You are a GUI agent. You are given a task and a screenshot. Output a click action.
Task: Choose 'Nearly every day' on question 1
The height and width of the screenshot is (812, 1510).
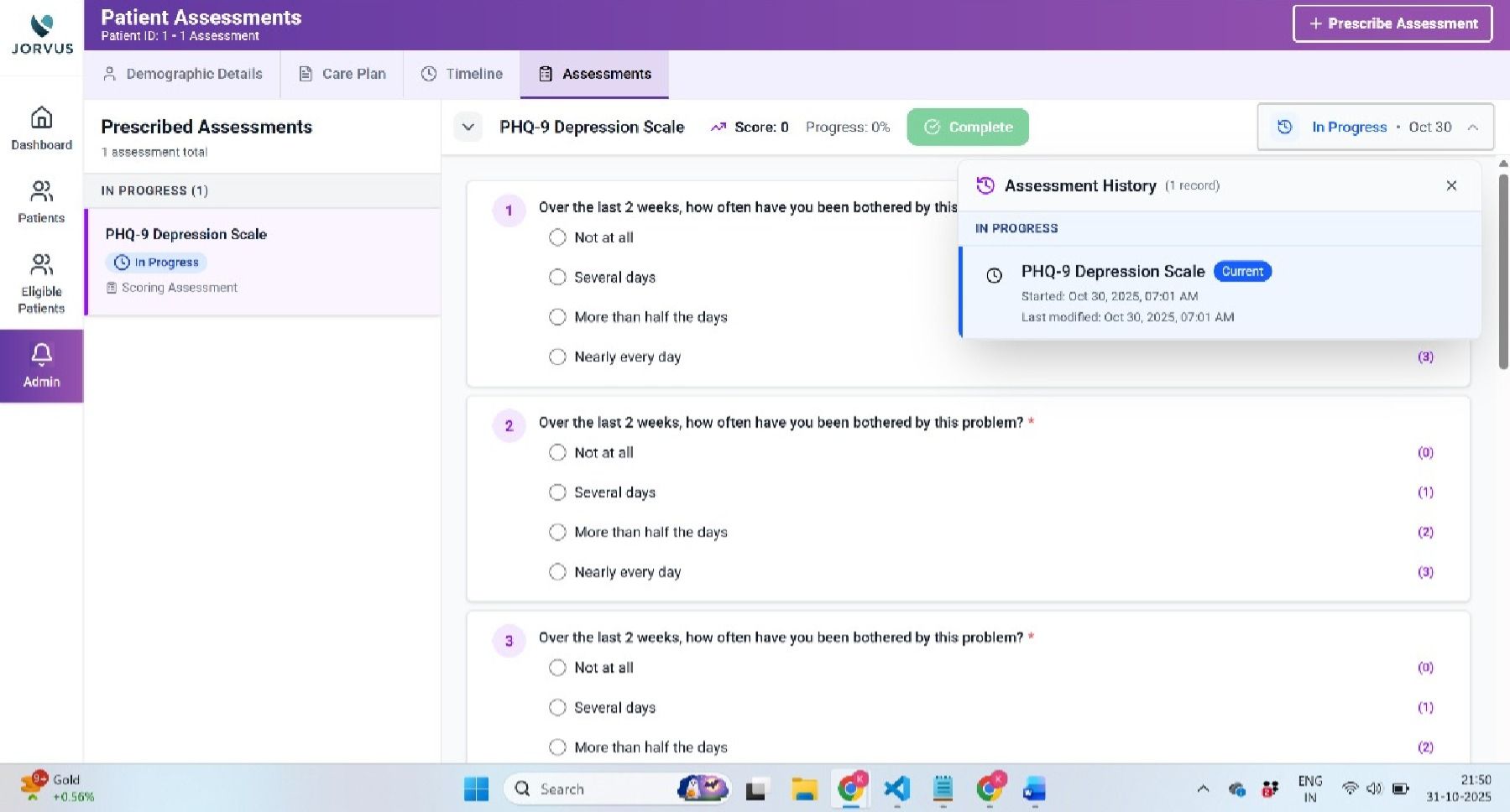(x=557, y=357)
